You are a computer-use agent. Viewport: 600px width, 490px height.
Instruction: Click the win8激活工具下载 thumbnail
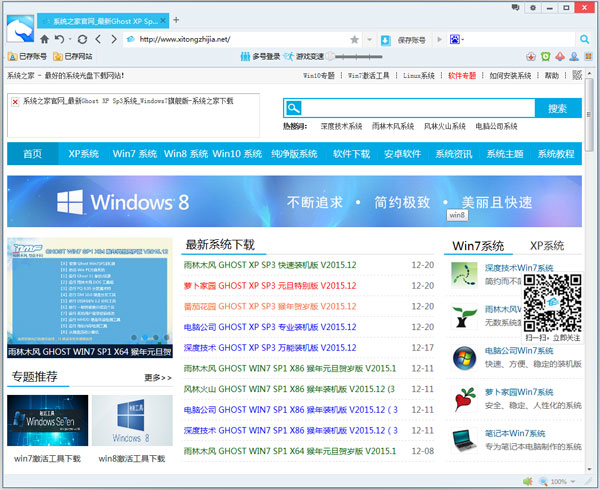[x=132, y=420]
